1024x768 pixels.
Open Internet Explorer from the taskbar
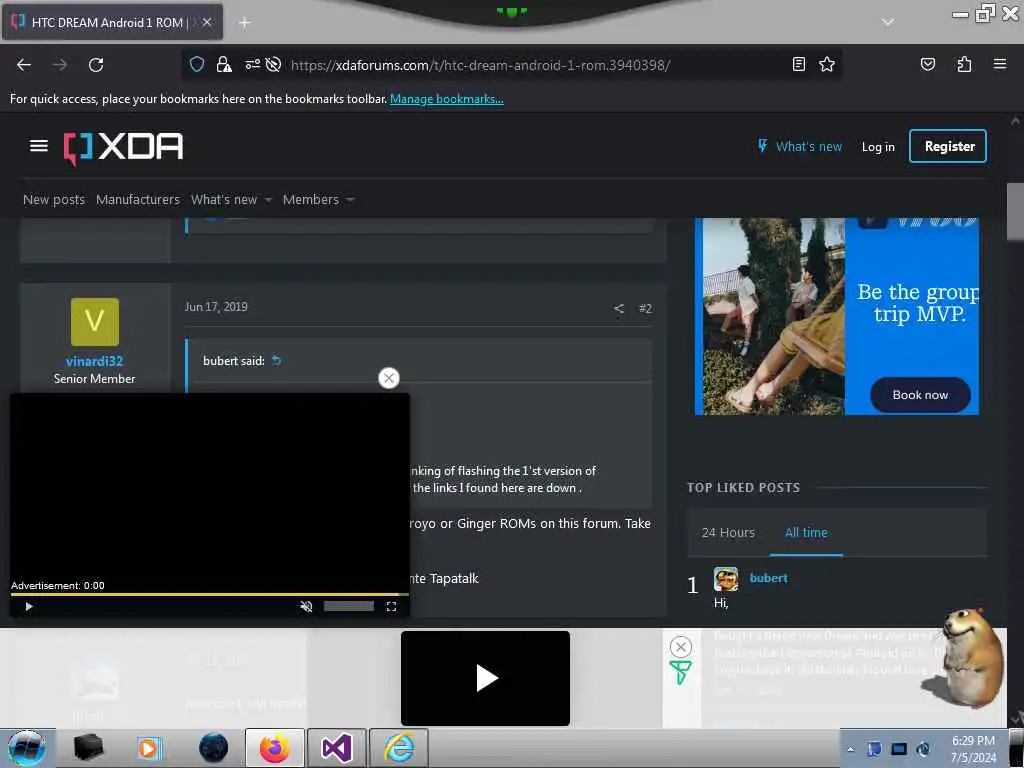click(398, 748)
